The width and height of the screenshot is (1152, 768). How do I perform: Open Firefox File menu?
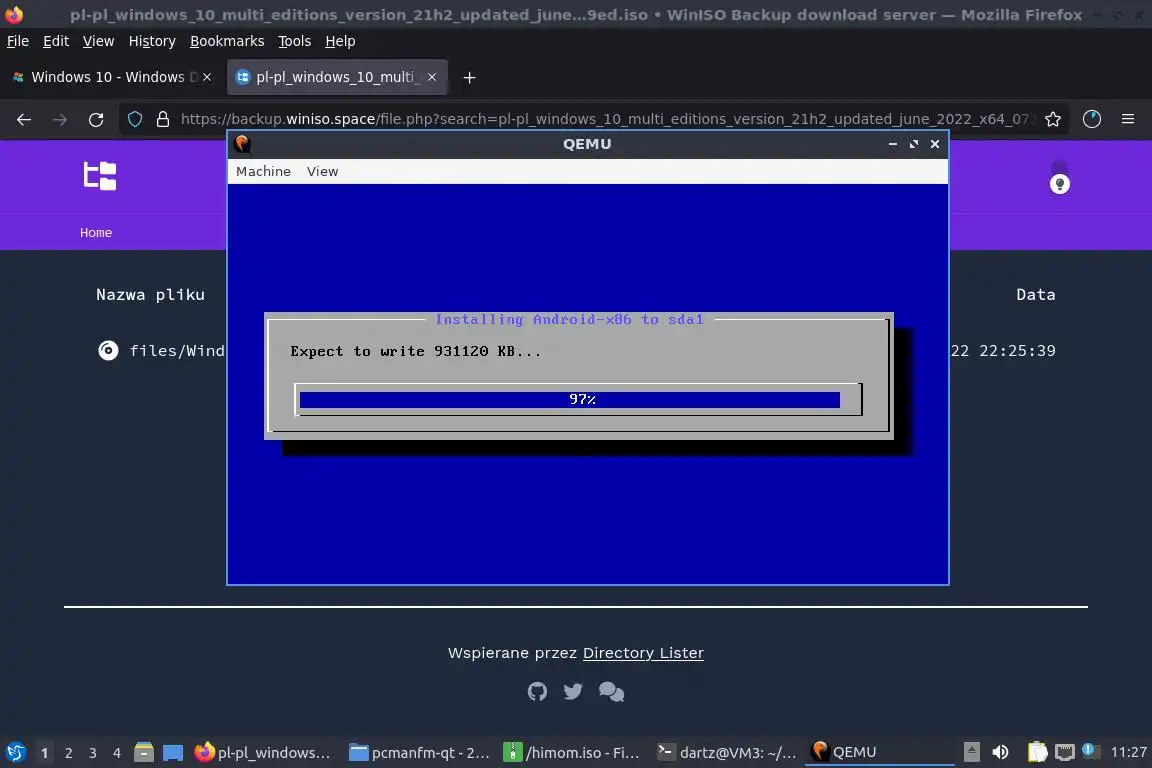click(x=18, y=41)
